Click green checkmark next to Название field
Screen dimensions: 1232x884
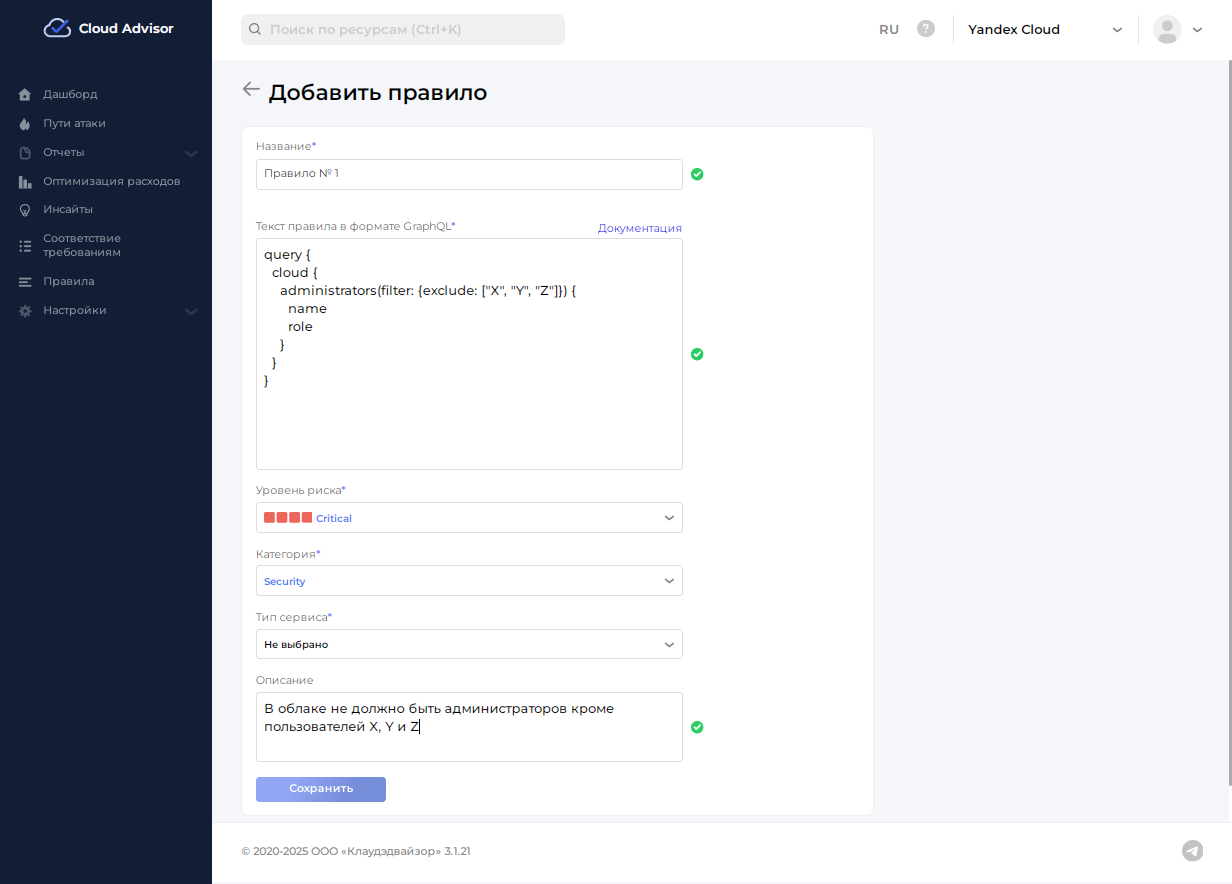(x=697, y=174)
